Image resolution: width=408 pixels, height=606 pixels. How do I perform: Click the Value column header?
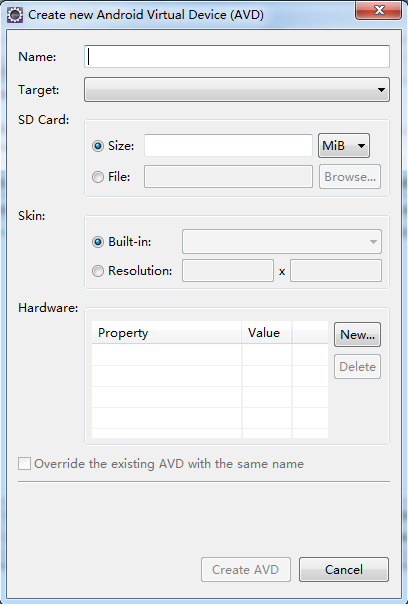coord(267,333)
